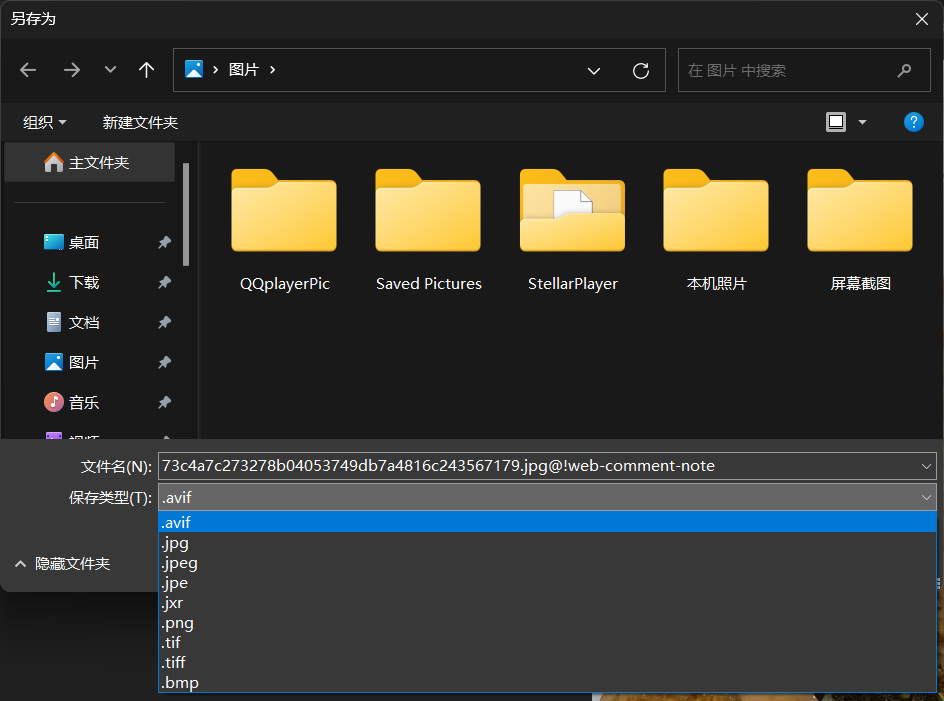Choose .png from the file type list
The width and height of the screenshot is (944, 701).
(x=178, y=623)
